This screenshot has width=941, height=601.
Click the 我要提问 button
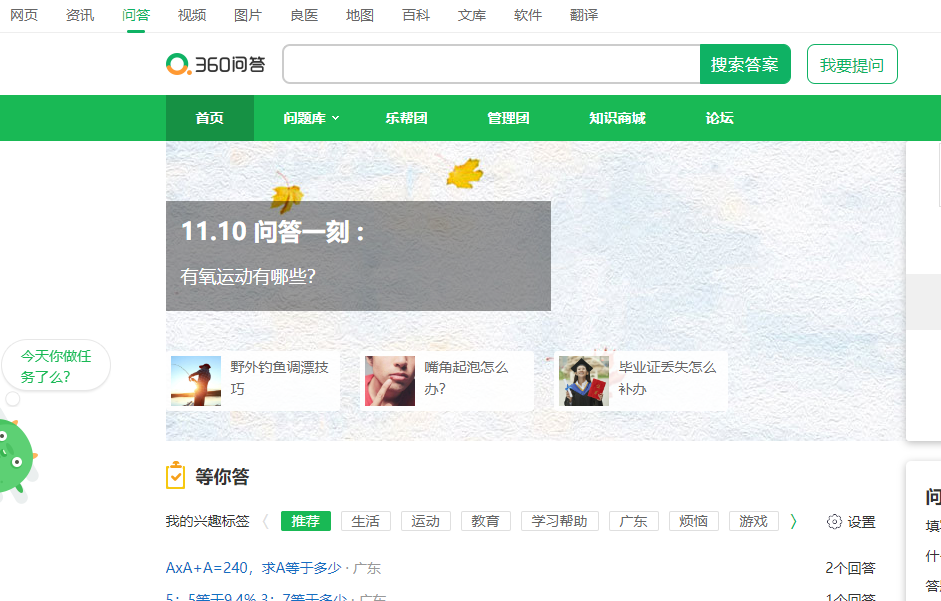(852, 64)
